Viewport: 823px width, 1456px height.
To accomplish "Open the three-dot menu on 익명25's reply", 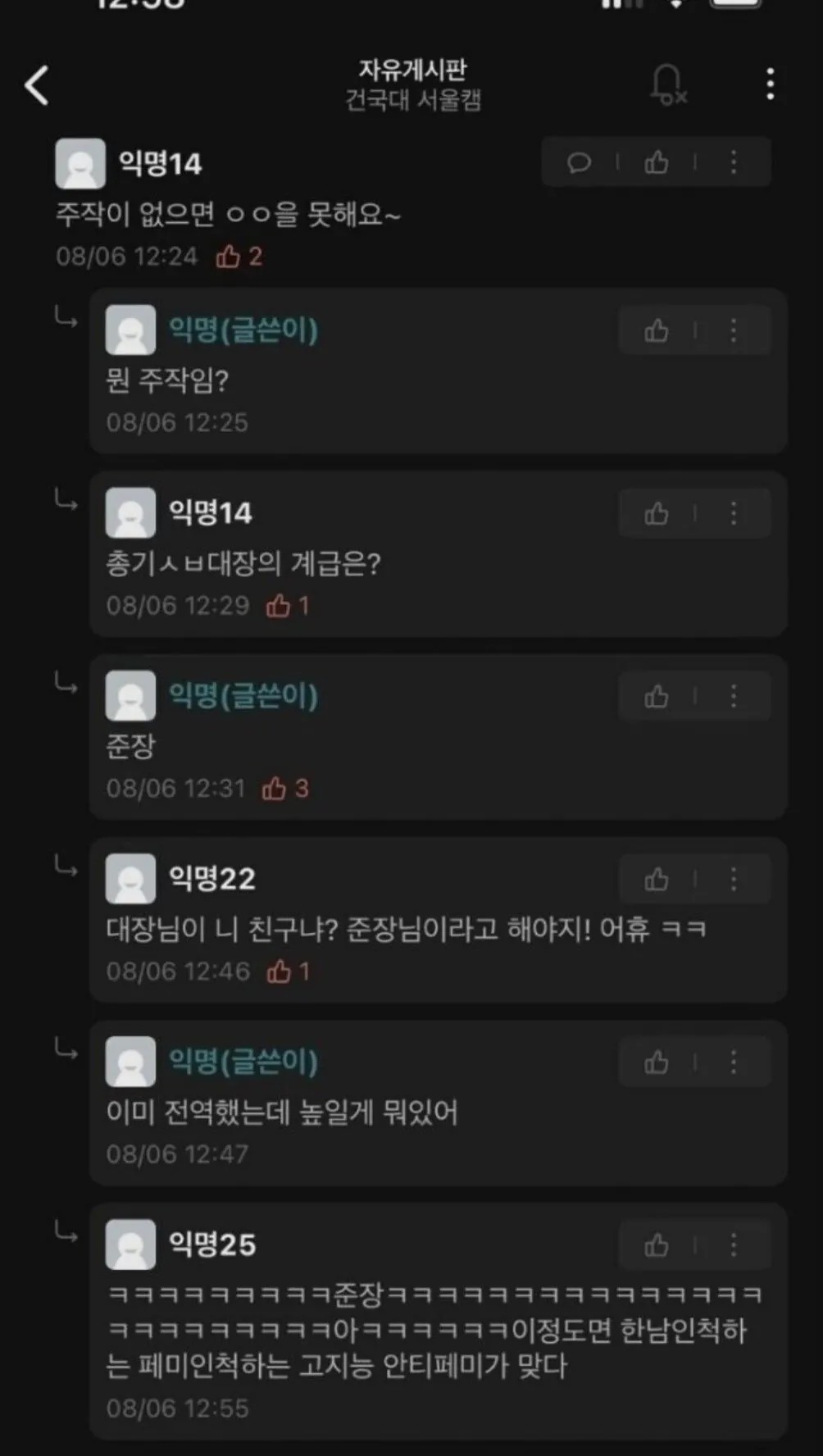I will pos(734,1245).
